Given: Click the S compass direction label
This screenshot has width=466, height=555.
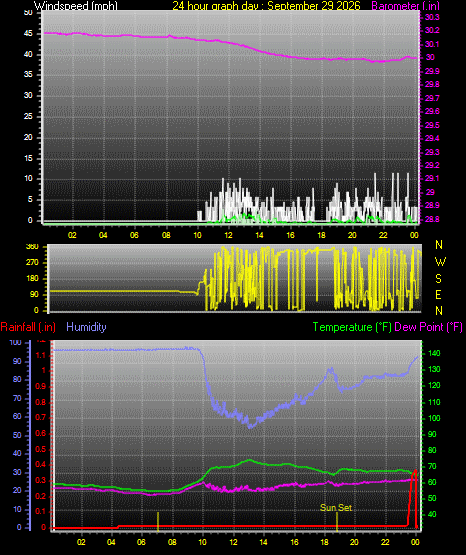Looking at the screenshot, I should (x=438, y=279).
